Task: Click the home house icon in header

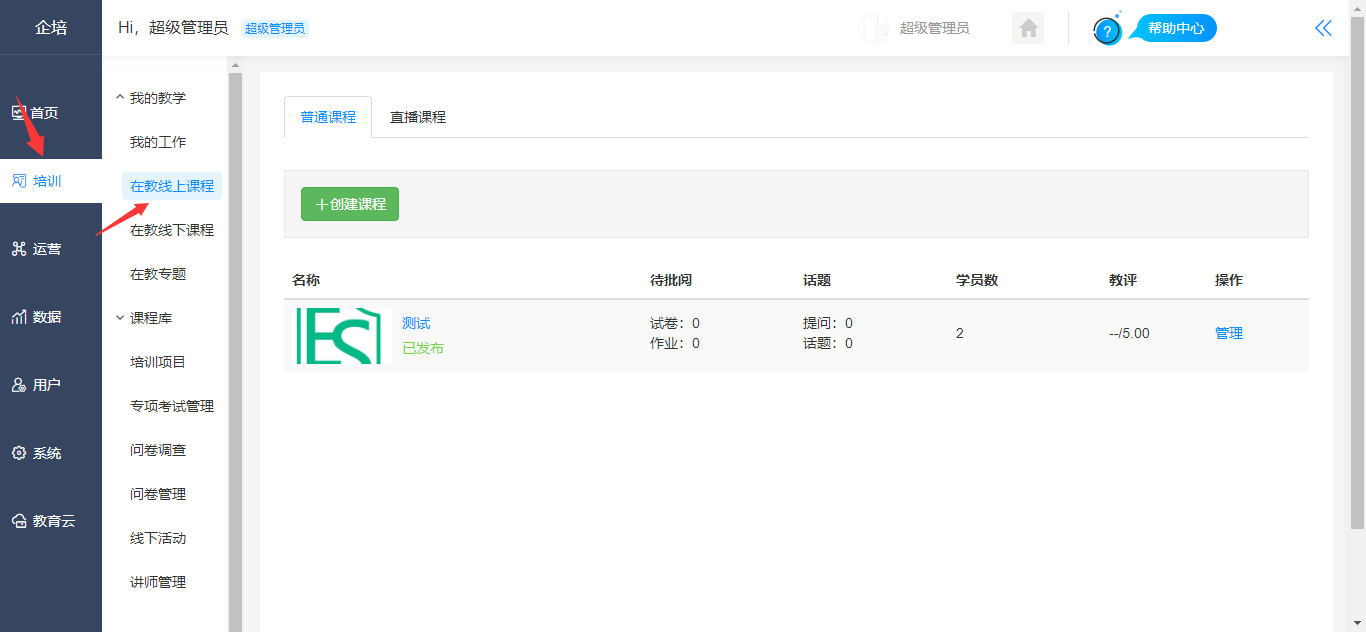Action: 1028,28
